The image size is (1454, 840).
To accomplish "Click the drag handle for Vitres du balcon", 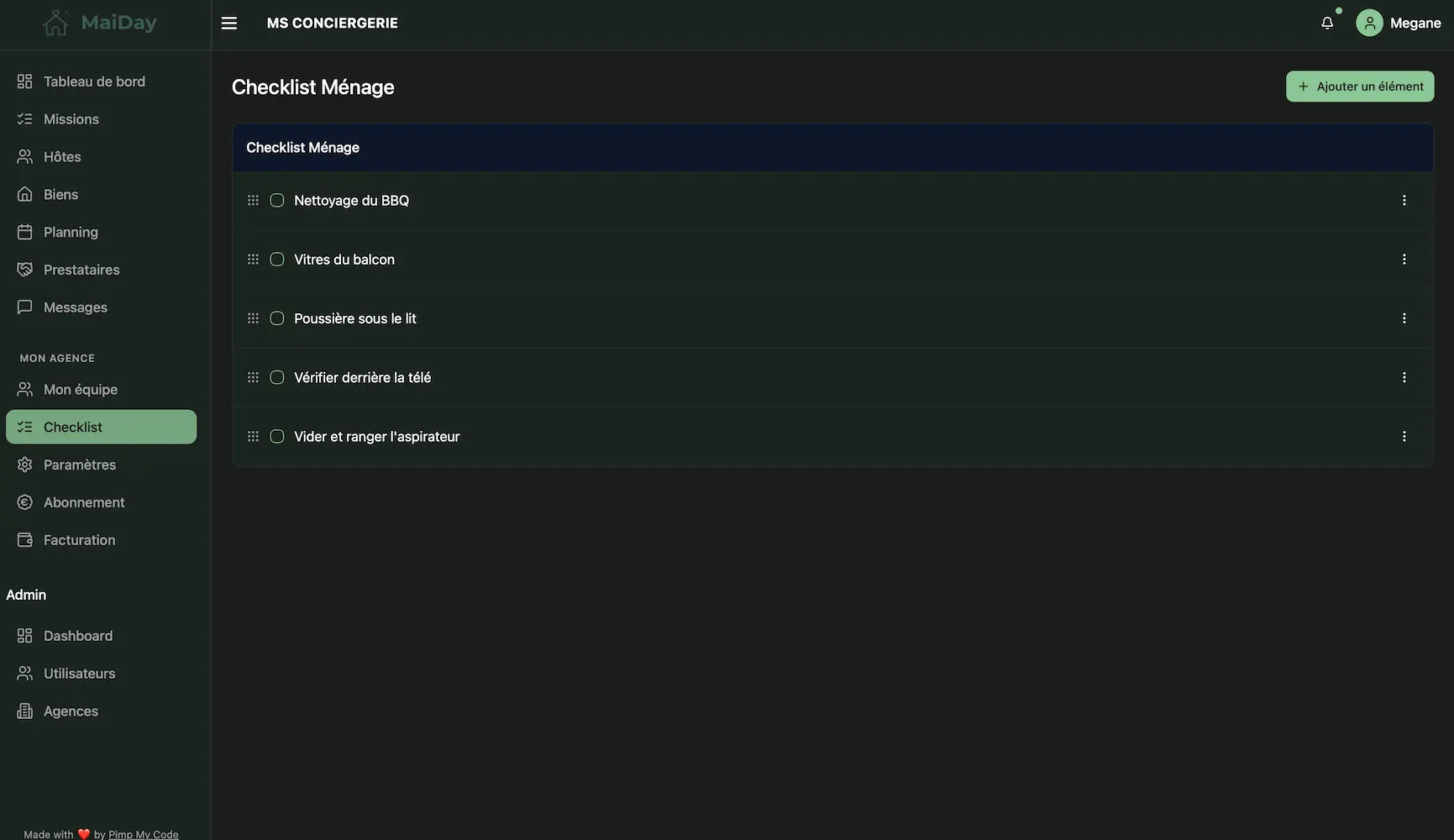I will click(x=253, y=260).
